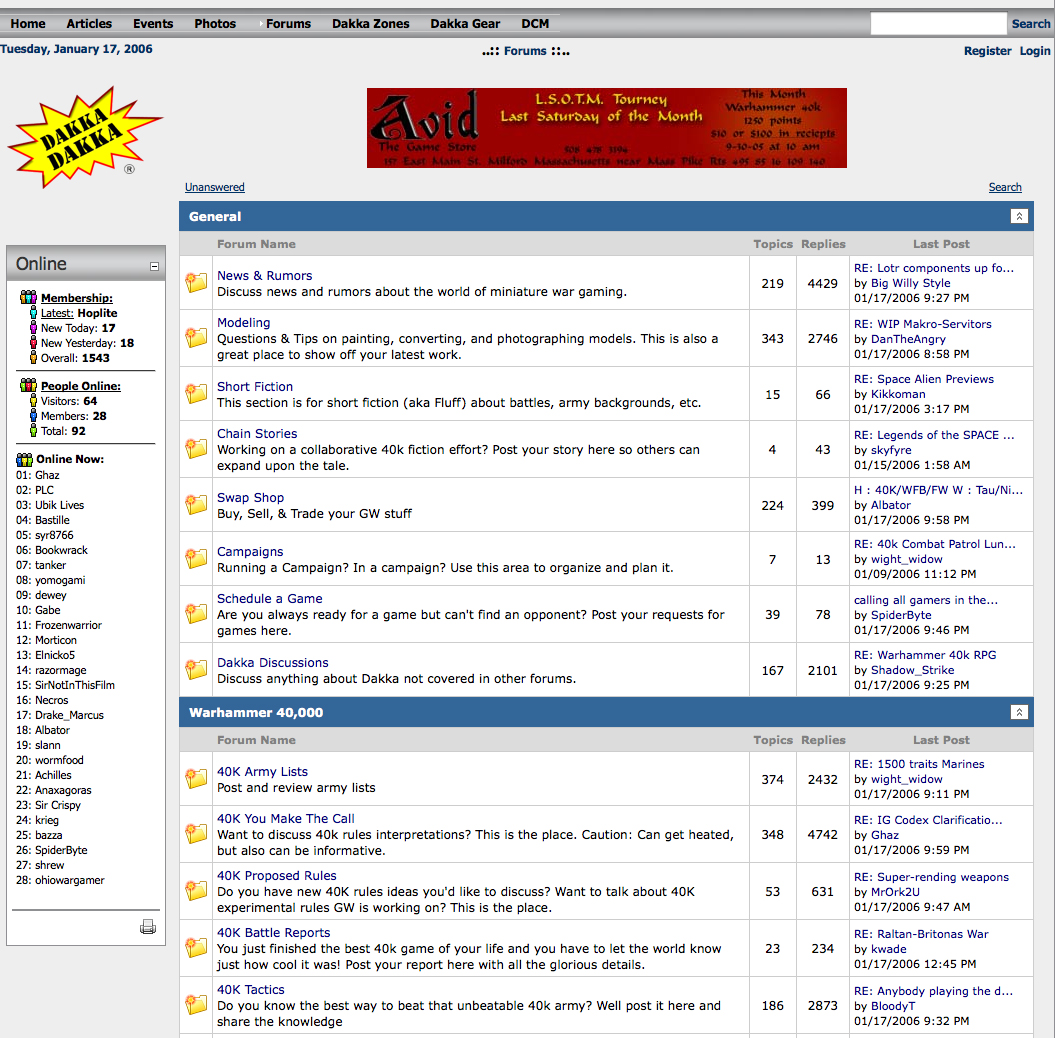Click the Modeling forum folder icon
Viewport: 1055px width, 1038px height.
196,338
